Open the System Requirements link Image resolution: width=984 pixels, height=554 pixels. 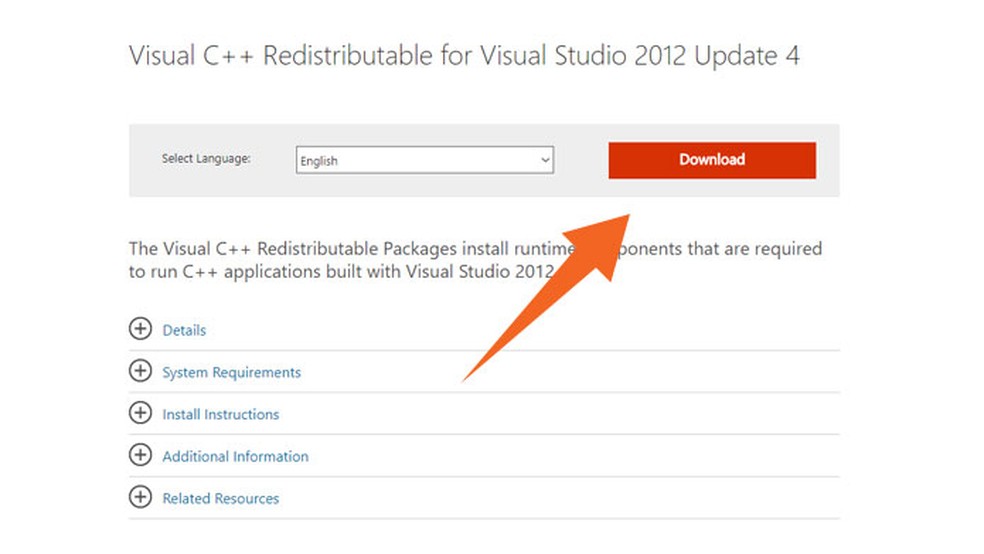pos(232,372)
